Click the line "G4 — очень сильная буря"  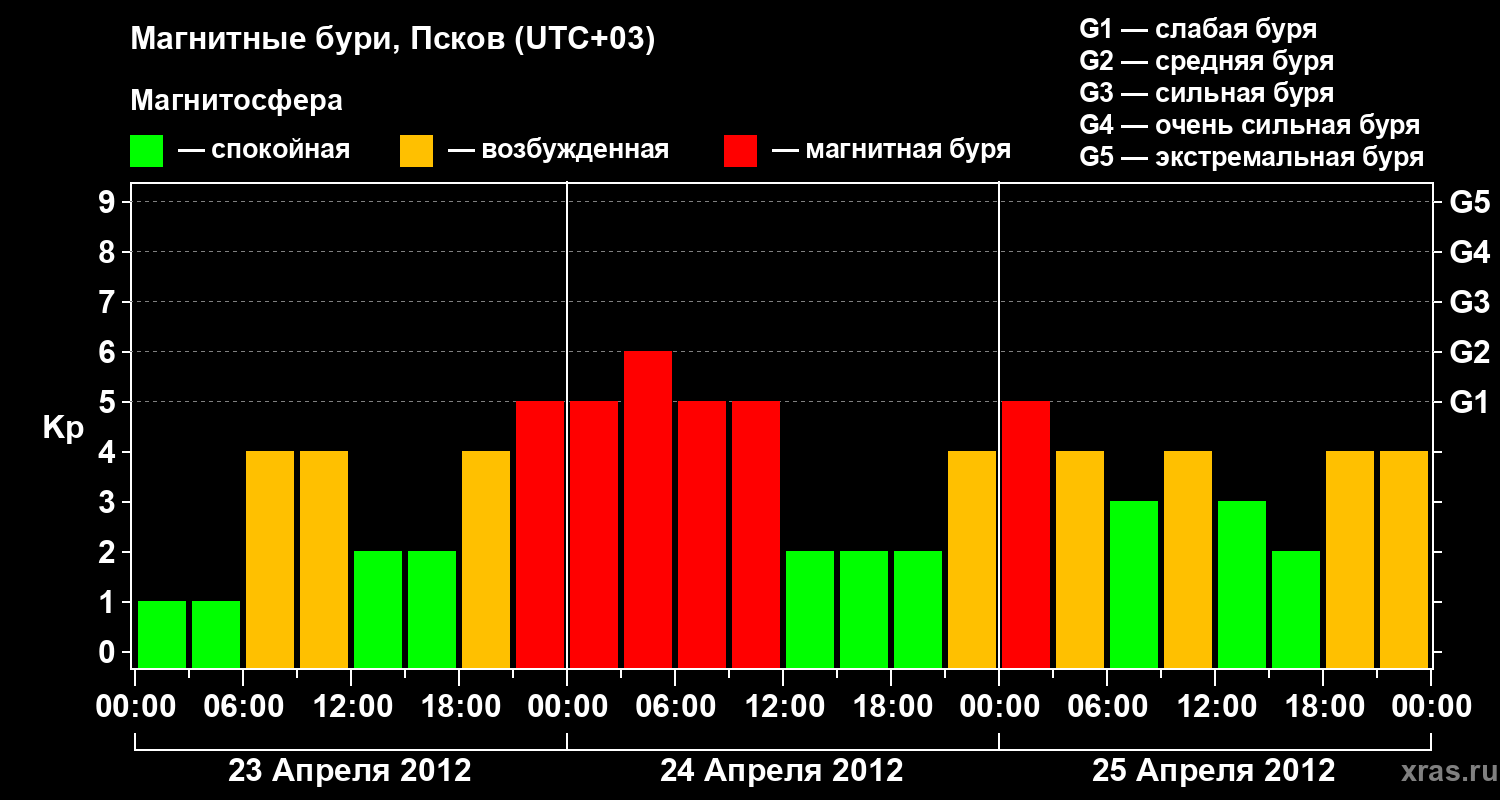tap(1250, 125)
